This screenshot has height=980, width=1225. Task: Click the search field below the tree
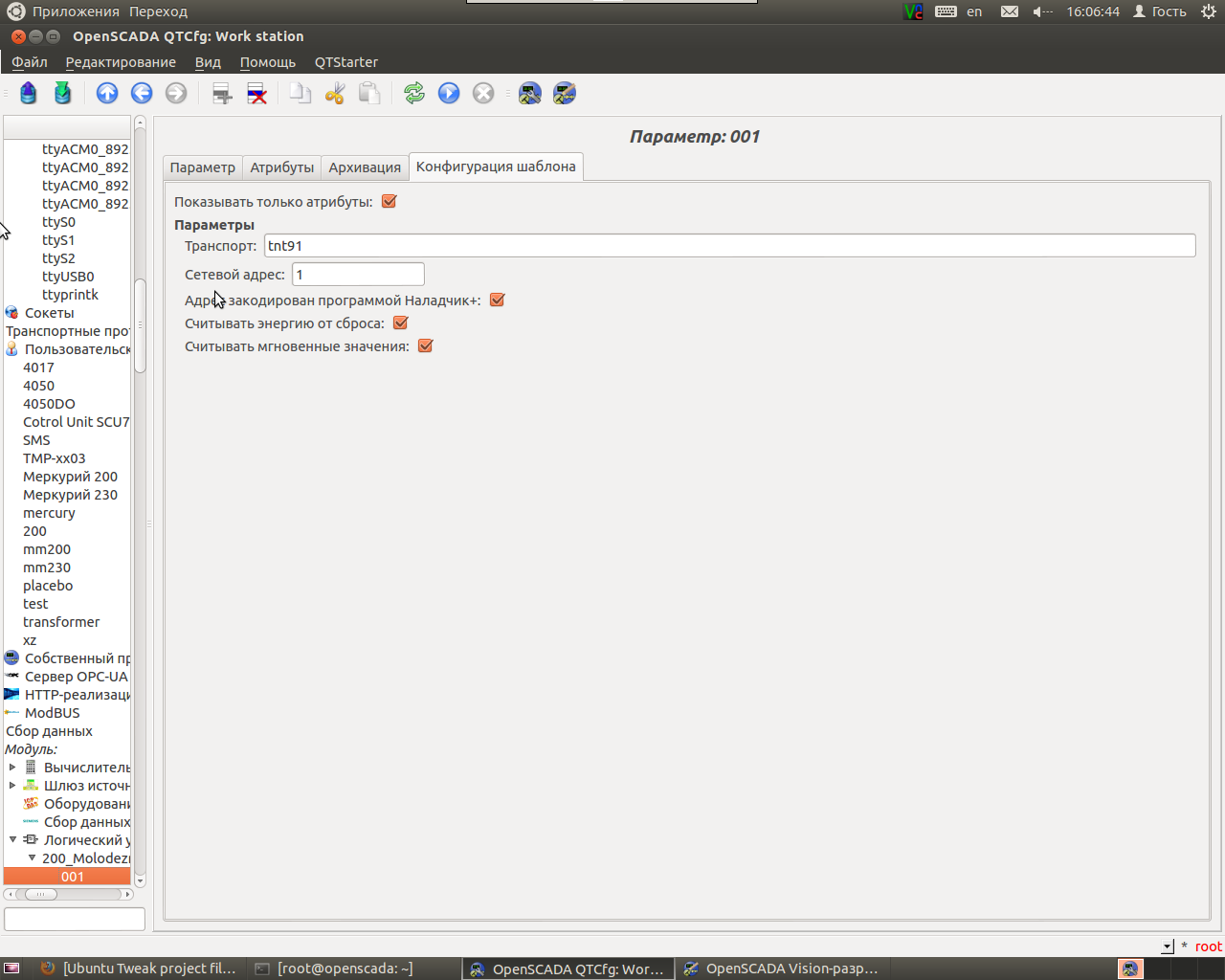pyautogui.click(x=75, y=919)
